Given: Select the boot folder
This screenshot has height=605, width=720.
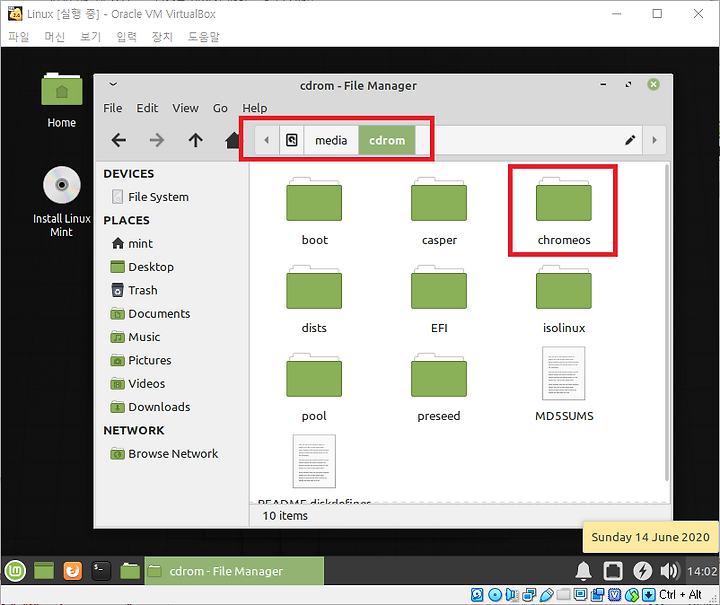Looking at the screenshot, I should coord(315,211).
